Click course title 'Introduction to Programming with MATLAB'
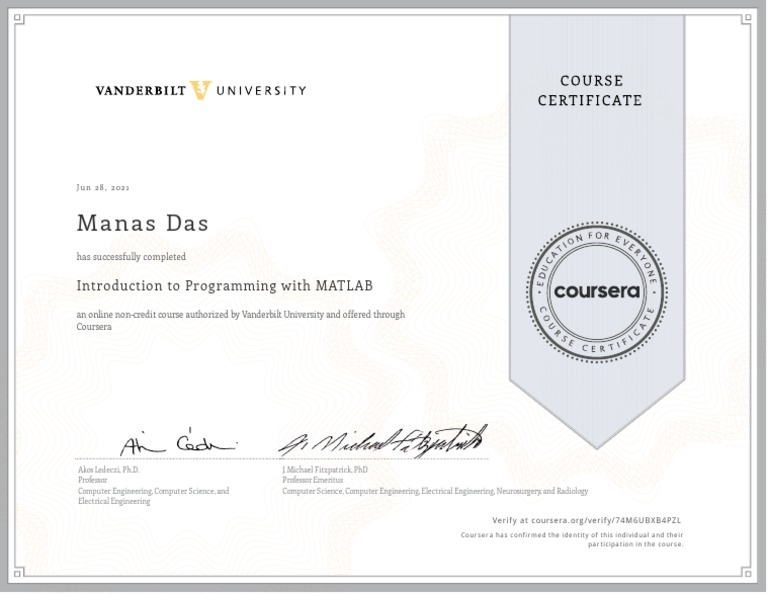This screenshot has height=594, width=768. tap(225, 286)
